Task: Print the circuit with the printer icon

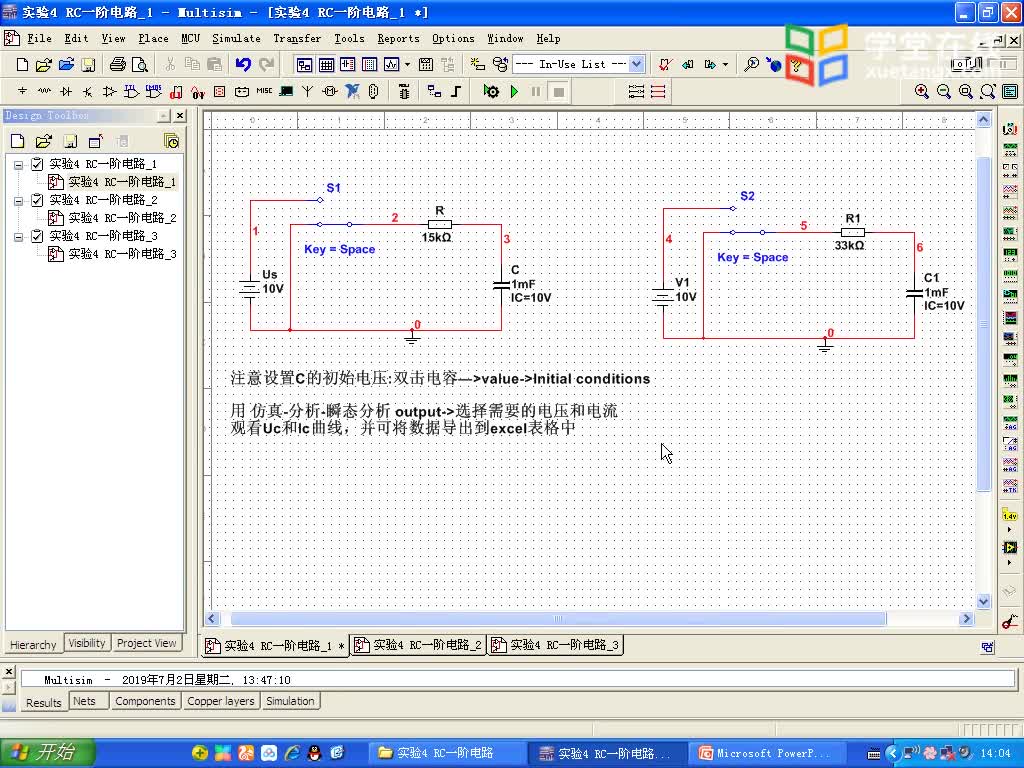Action: [x=118, y=65]
